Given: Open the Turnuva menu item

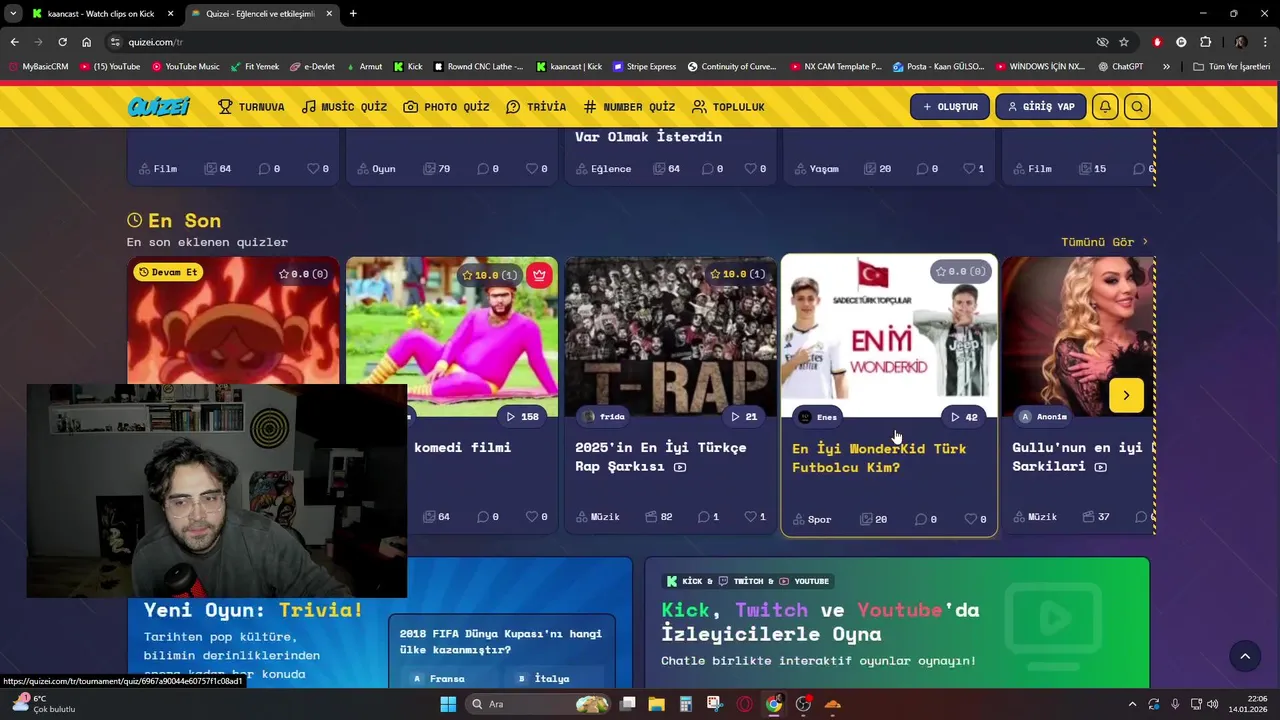Looking at the screenshot, I should pos(251,107).
